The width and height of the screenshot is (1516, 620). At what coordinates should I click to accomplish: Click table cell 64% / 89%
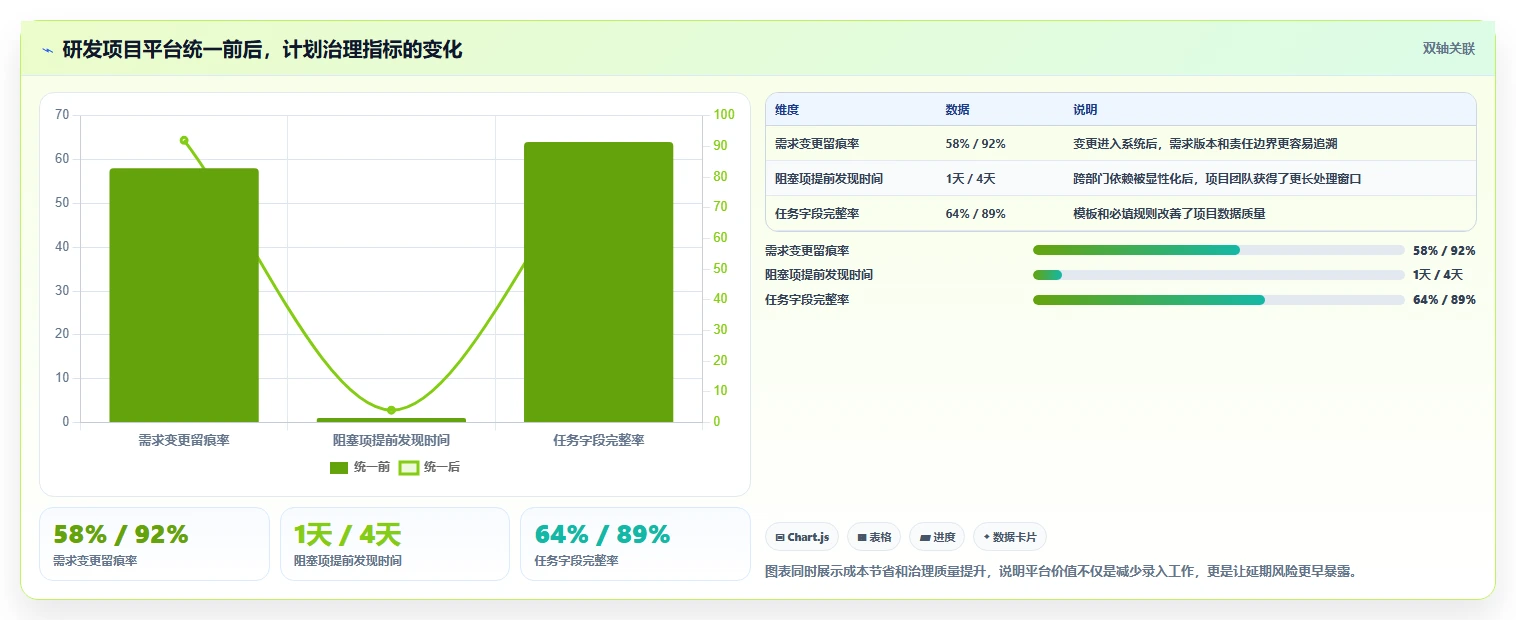[x=975, y=214]
